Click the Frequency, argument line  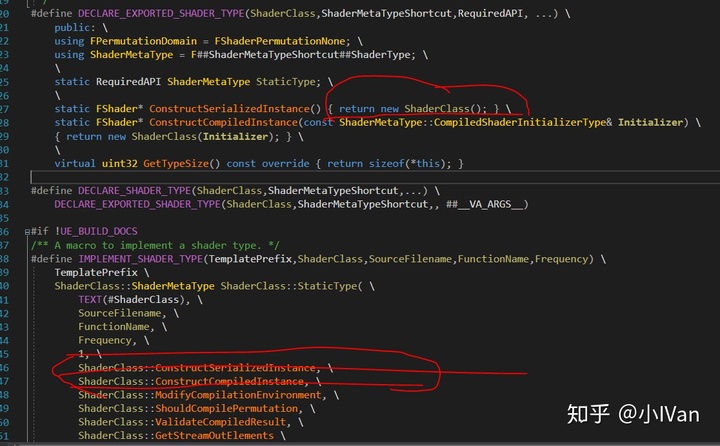[107, 340]
